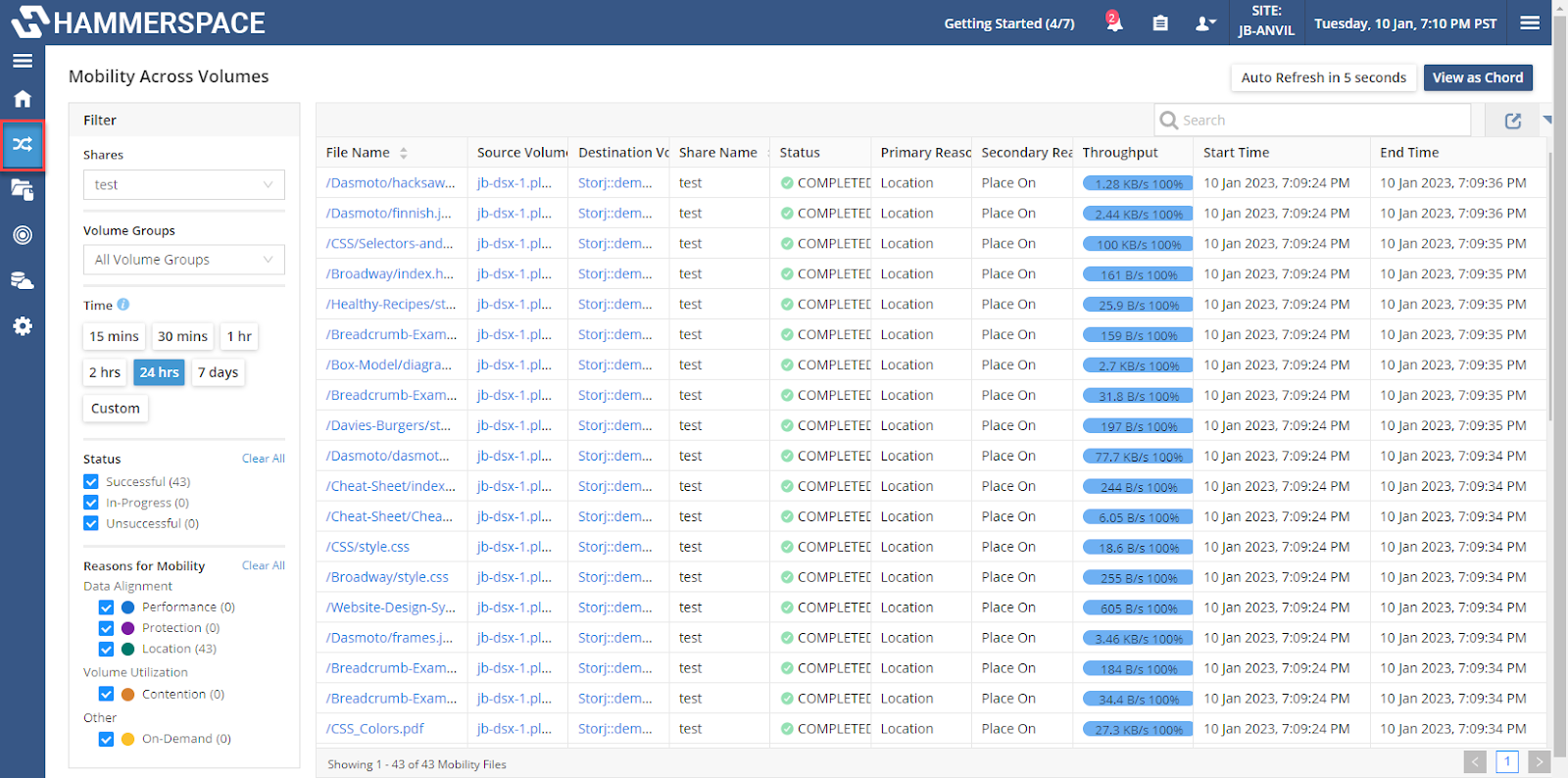1568x778 pixels.
Task: Open source volume link in /CSS/style.css row
Action: click(x=514, y=547)
